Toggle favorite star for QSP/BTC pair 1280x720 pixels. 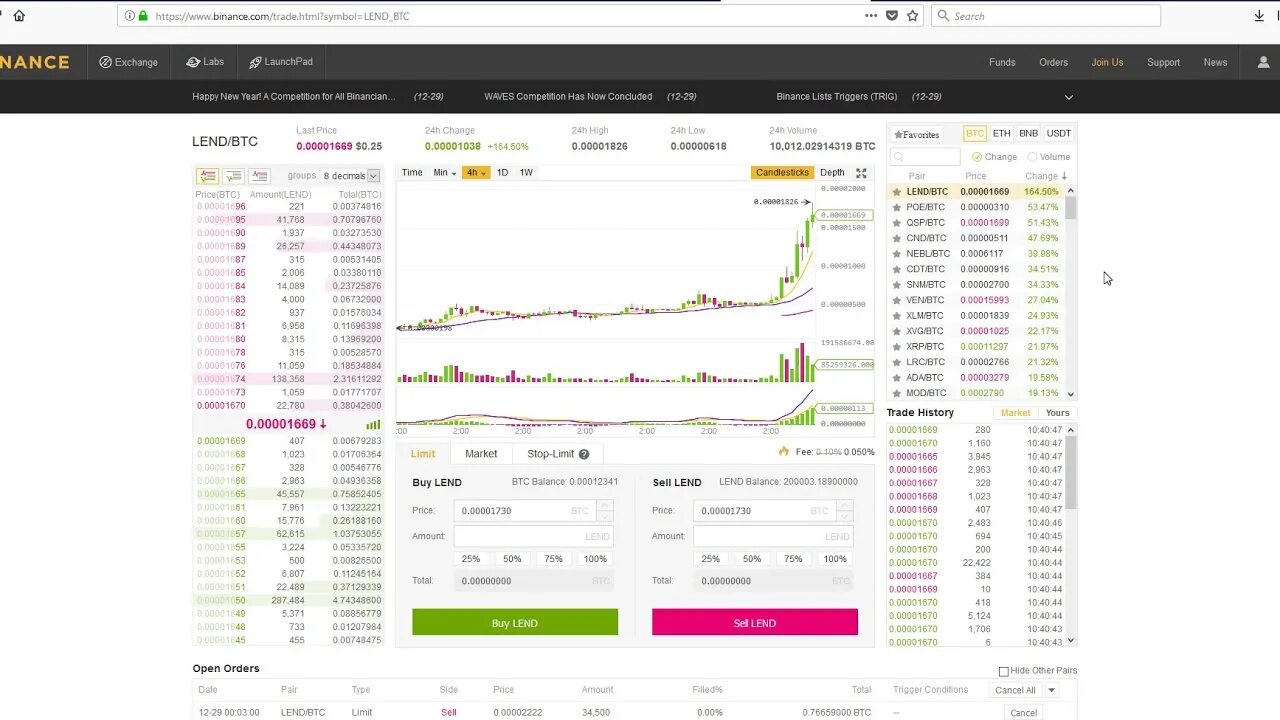coord(897,223)
